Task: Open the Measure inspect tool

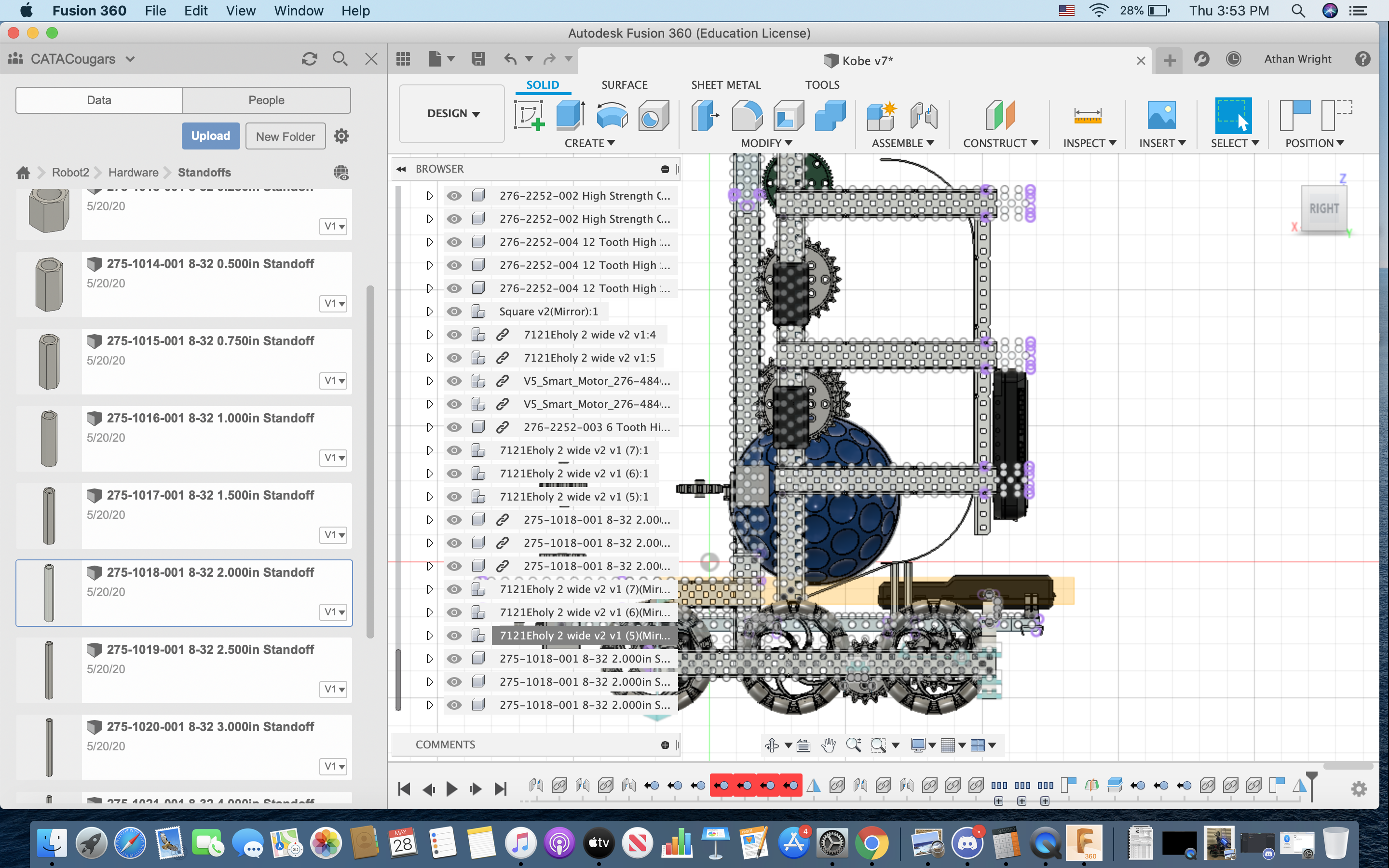Action: click(1087, 115)
